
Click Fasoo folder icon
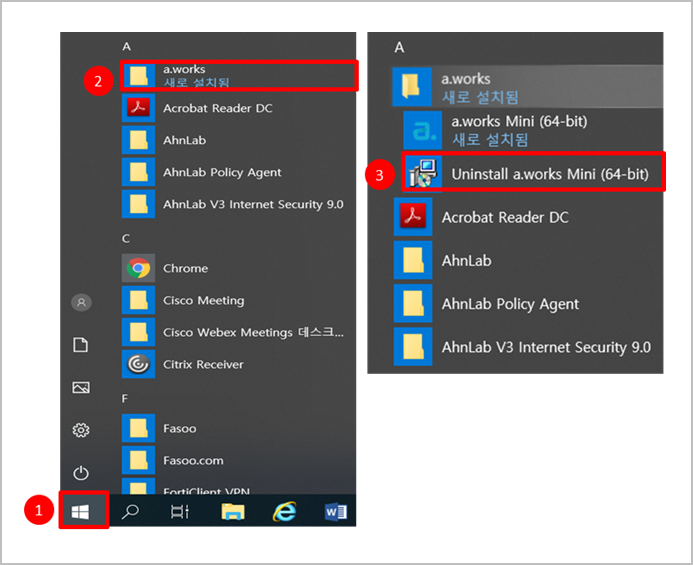tap(138, 428)
